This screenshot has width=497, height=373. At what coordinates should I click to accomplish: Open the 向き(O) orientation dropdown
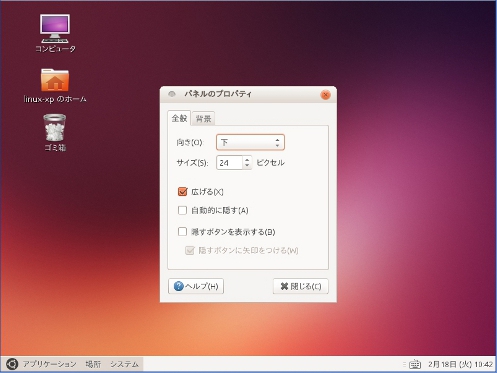[250, 142]
